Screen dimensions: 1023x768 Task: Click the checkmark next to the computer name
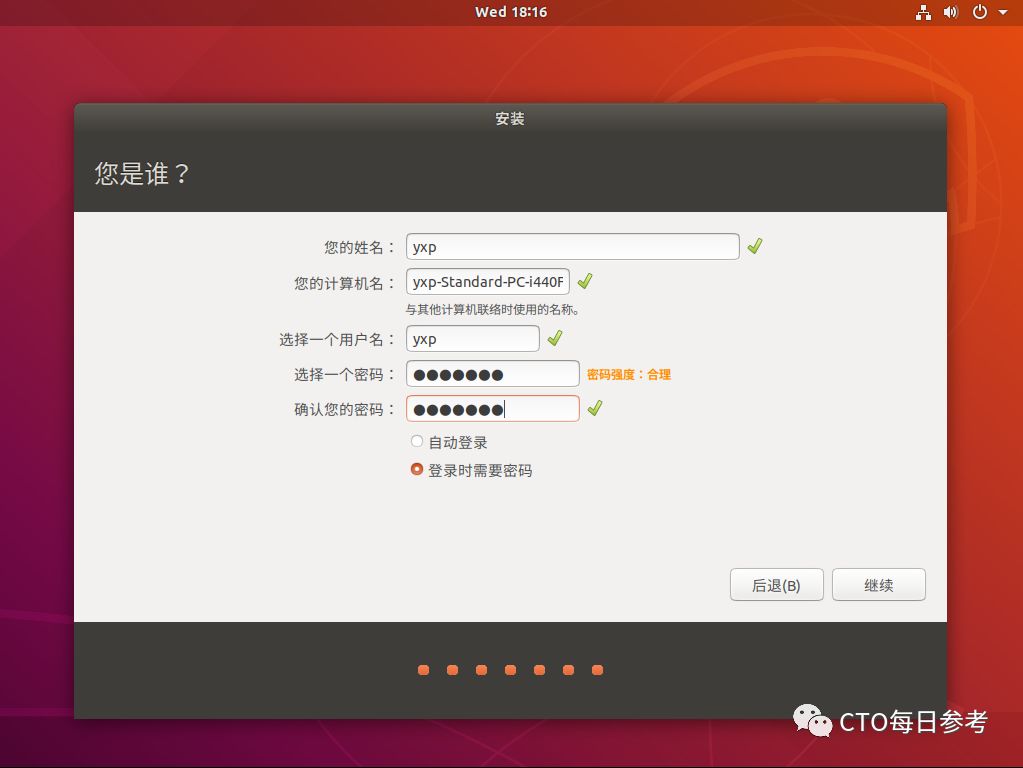point(585,281)
